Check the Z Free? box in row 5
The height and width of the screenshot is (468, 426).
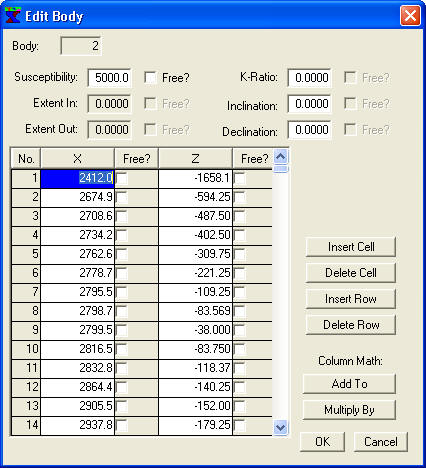pos(240,254)
